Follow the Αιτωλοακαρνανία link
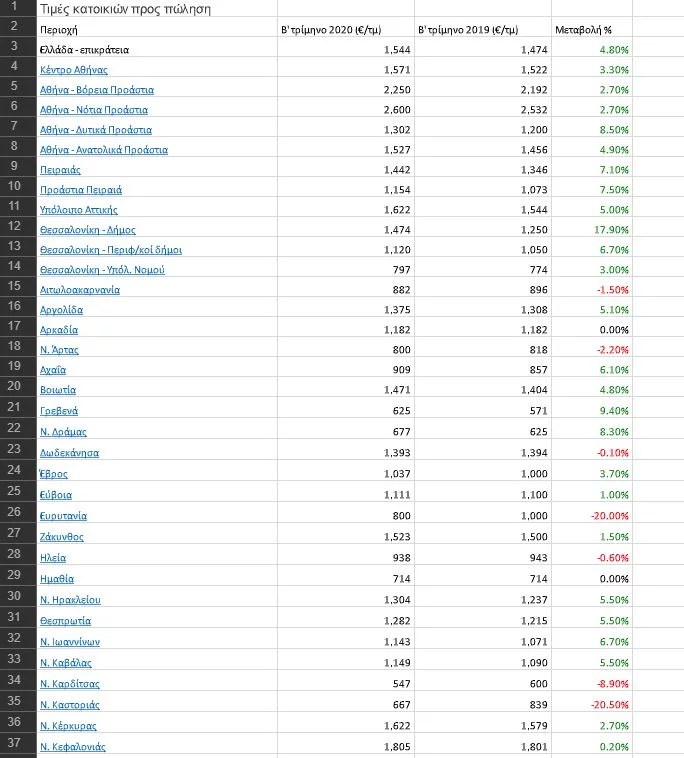Screen dimensions: 684x758 point(80,289)
